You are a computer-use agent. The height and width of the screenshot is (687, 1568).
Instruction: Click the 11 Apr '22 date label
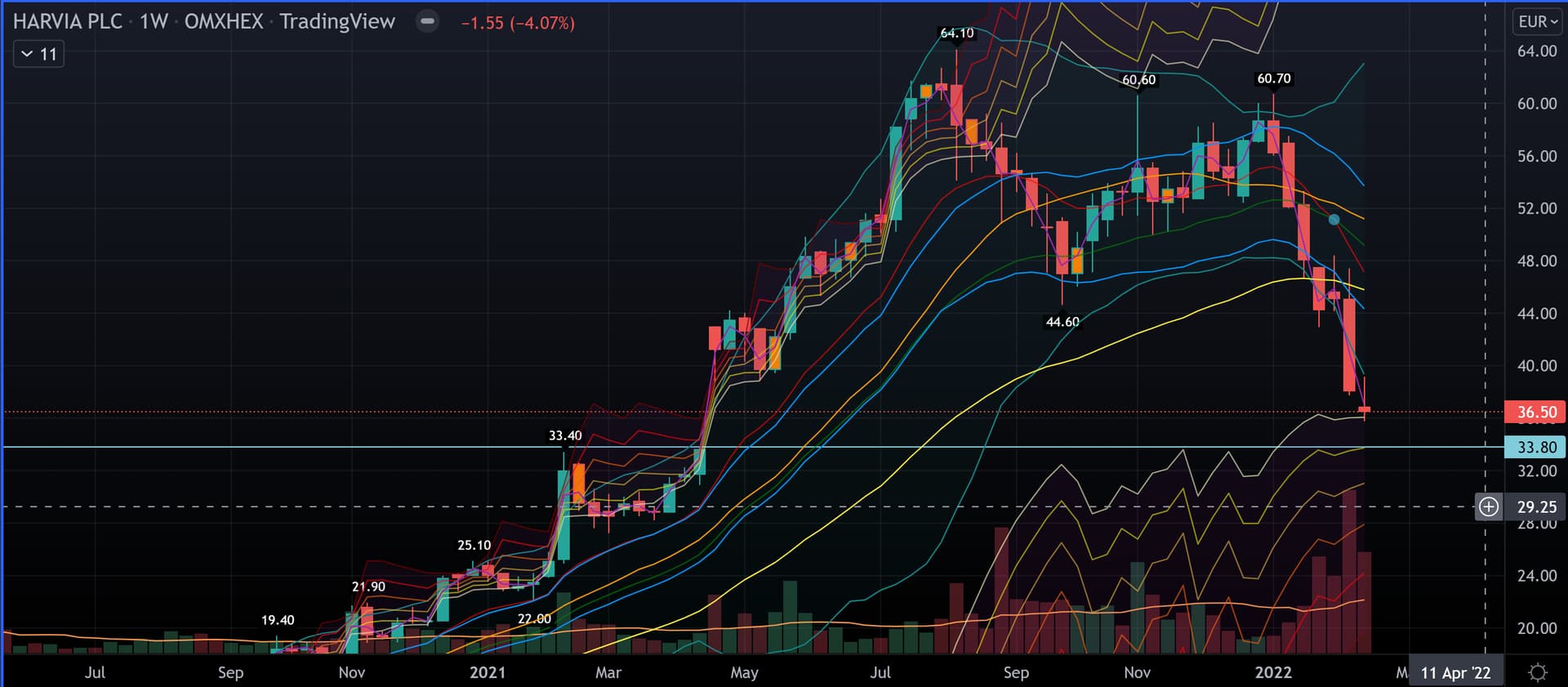[x=1455, y=673]
